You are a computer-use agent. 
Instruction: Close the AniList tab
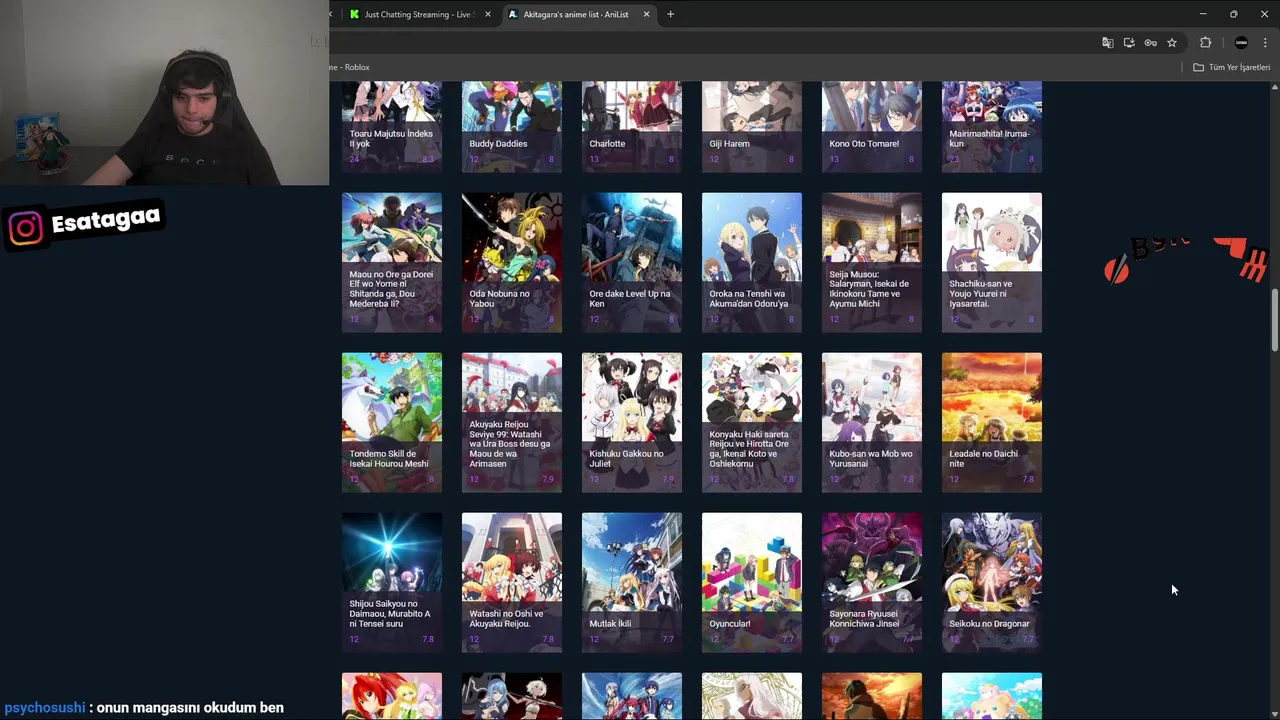click(646, 14)
